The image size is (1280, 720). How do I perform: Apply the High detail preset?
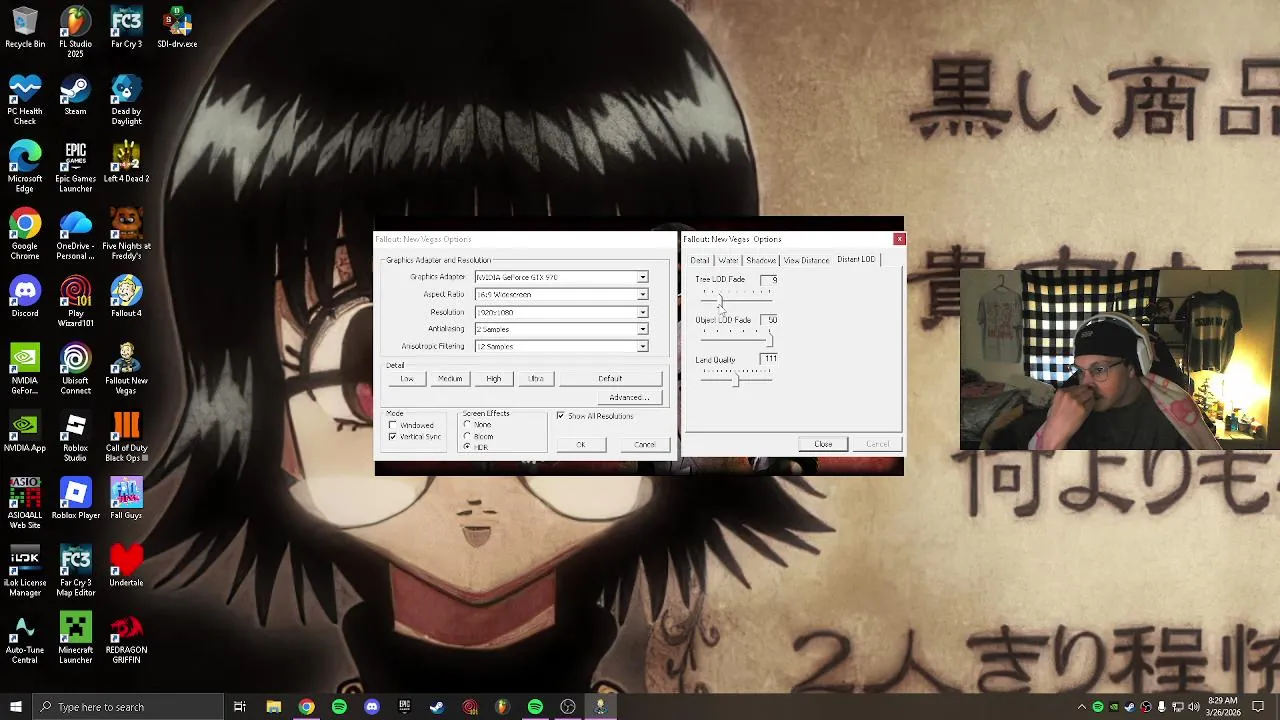click(x=493, y=379)
